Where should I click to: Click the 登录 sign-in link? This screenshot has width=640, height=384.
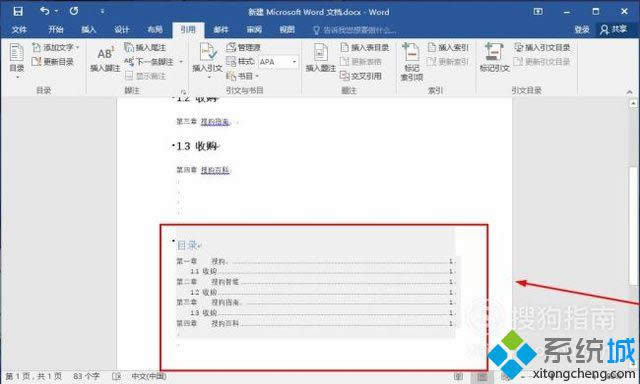point(582,29)
